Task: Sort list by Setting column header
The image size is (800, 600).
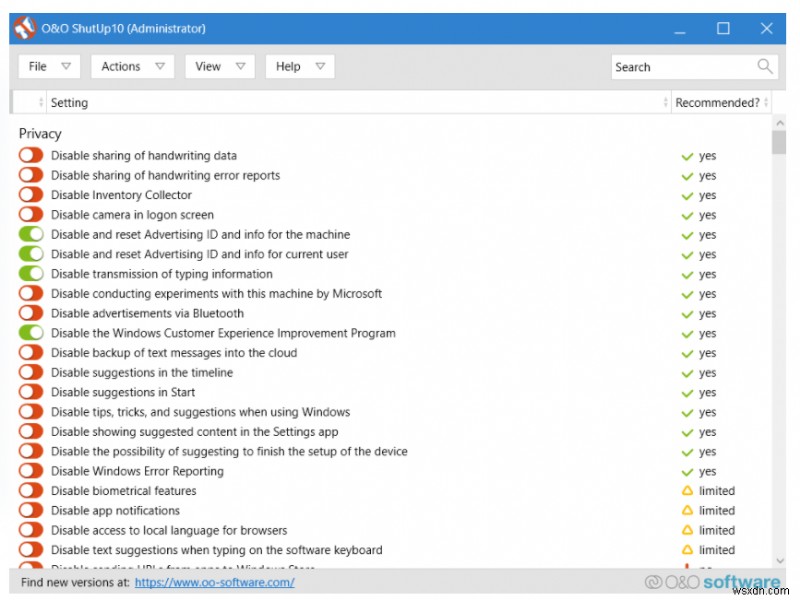Action: click(x=70, y=102)
